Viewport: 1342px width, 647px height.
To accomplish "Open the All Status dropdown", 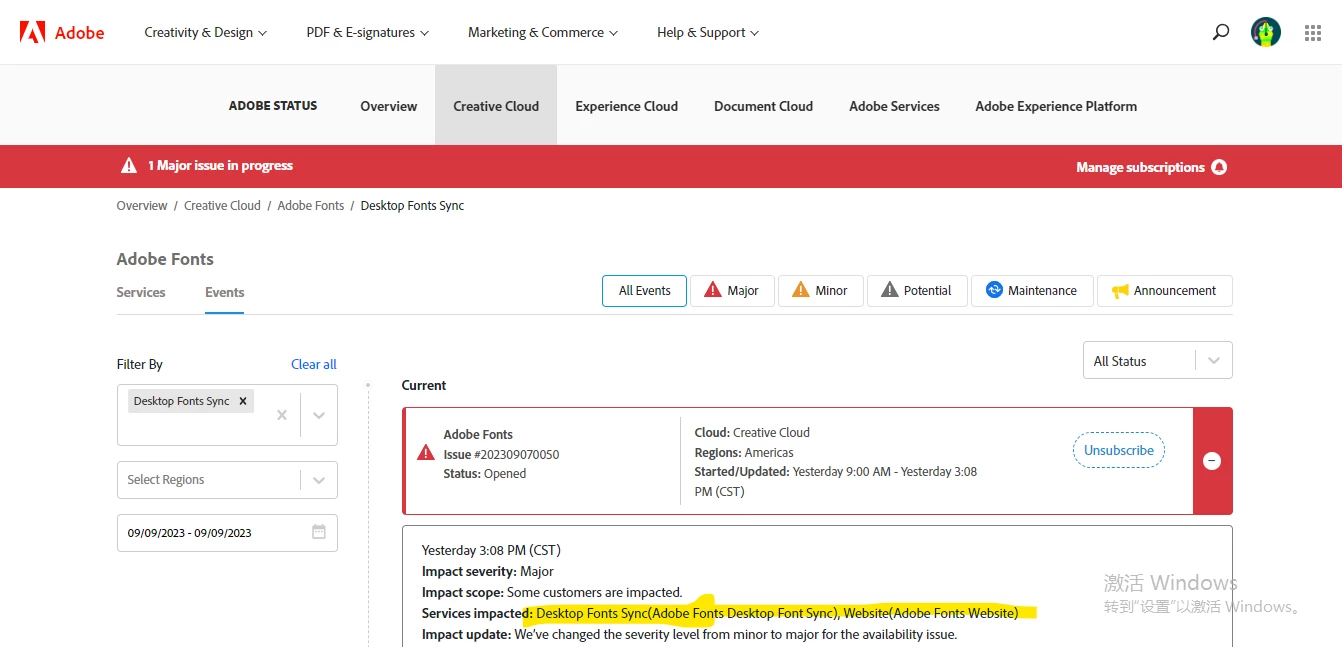I will [1158, 361].
